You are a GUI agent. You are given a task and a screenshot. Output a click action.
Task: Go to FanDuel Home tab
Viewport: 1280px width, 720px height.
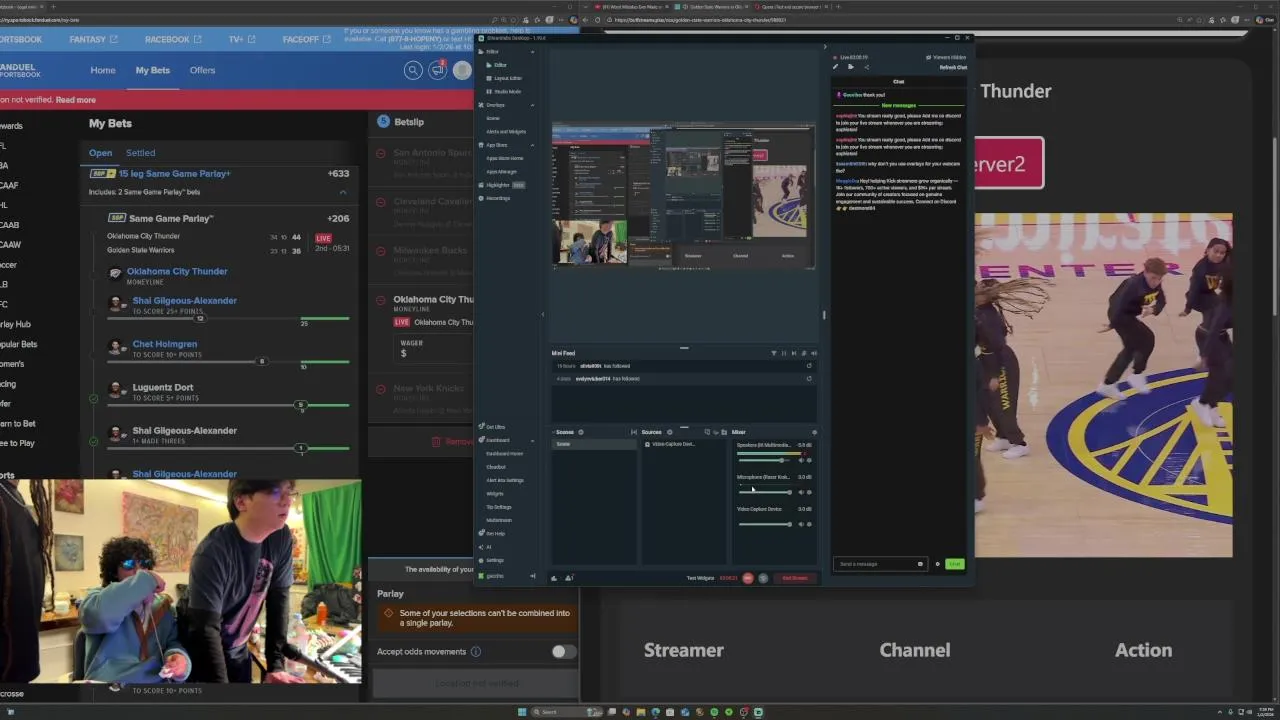click(x=103, y=70)
